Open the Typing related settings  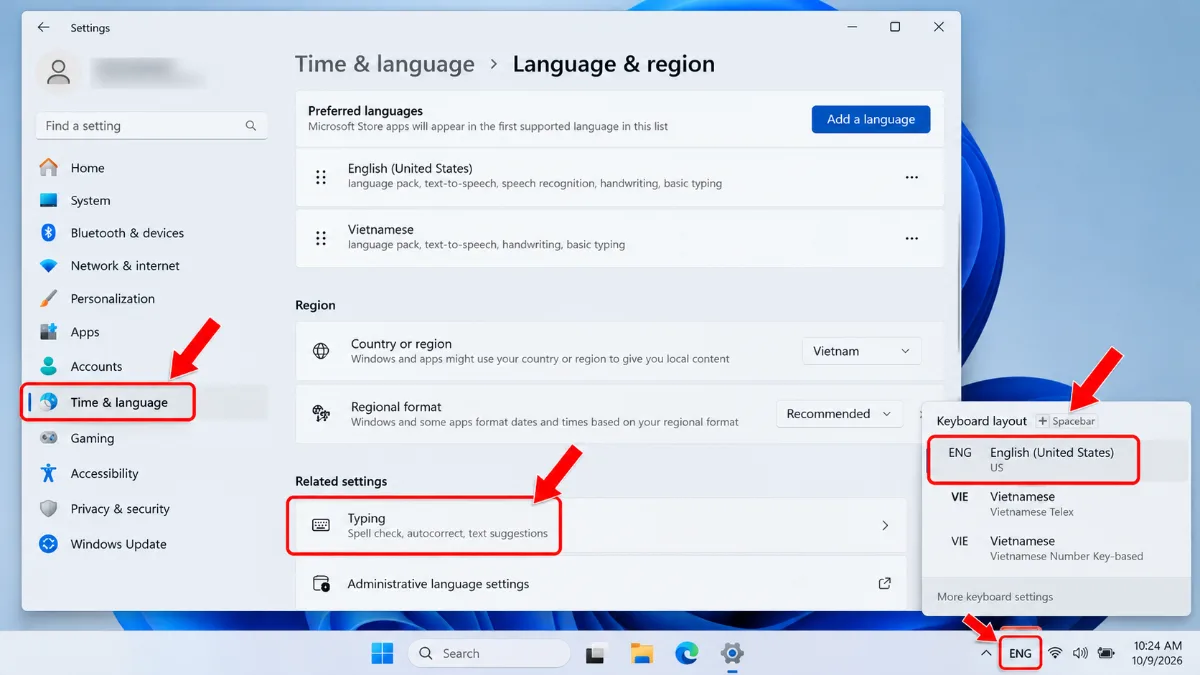601,525
